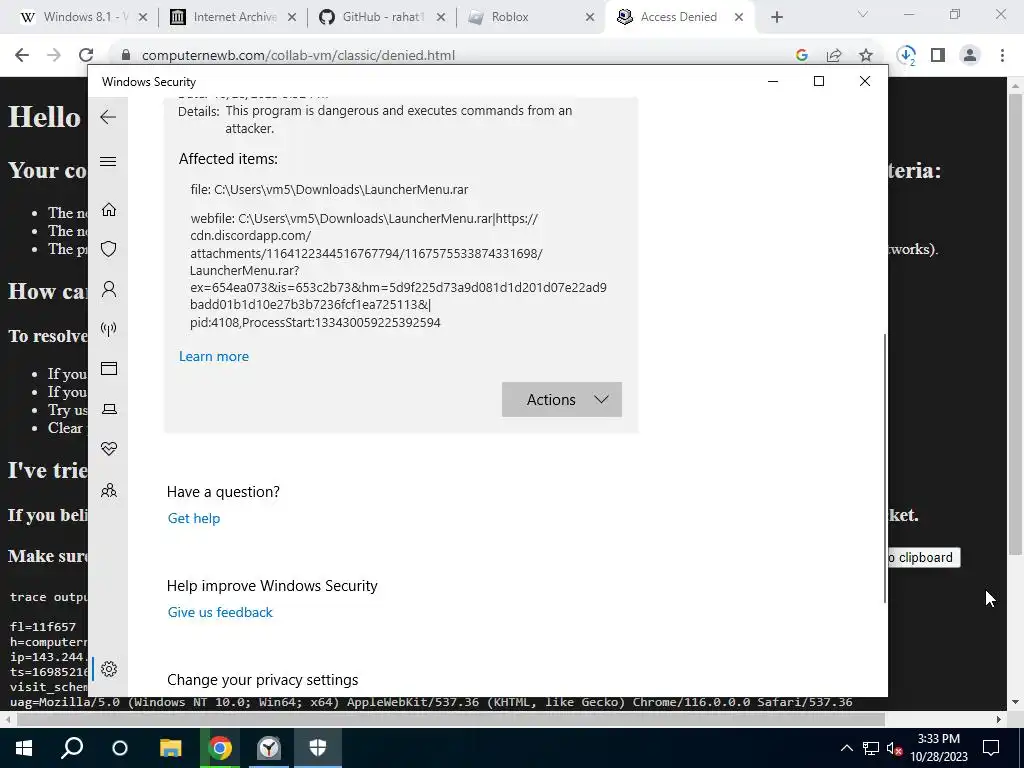Viewport: 1024px width, 768px height.
Task: Open File Explorer from taskbar
Action: point(170,748)
